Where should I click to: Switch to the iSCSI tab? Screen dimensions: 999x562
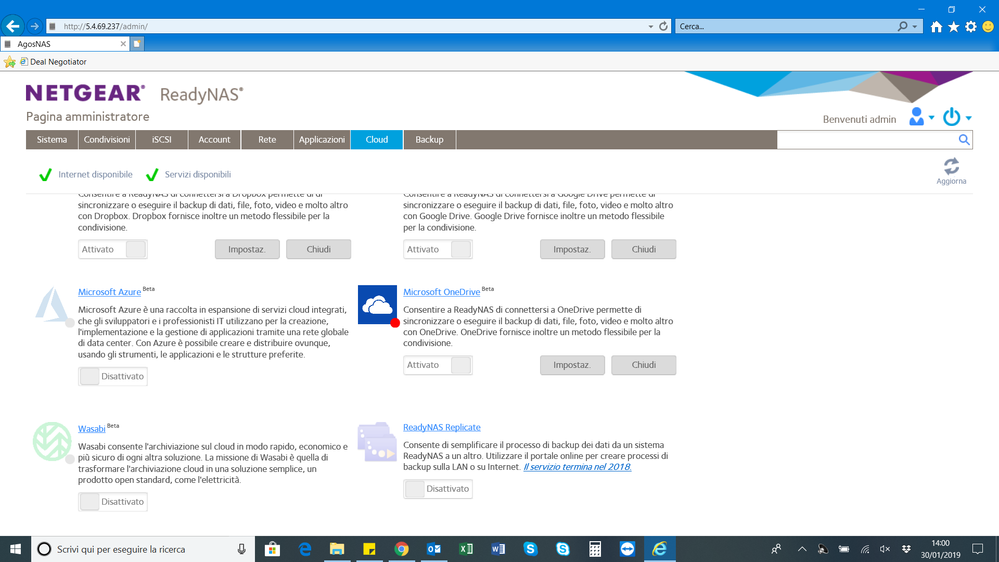[162, 140]
